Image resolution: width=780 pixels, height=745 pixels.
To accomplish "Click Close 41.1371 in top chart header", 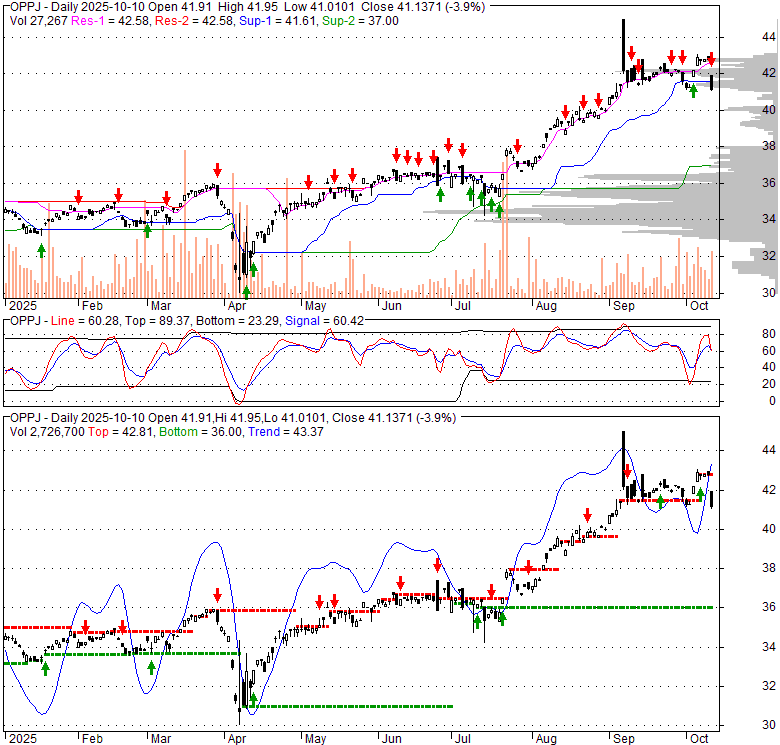I will (x=400, y=7).
